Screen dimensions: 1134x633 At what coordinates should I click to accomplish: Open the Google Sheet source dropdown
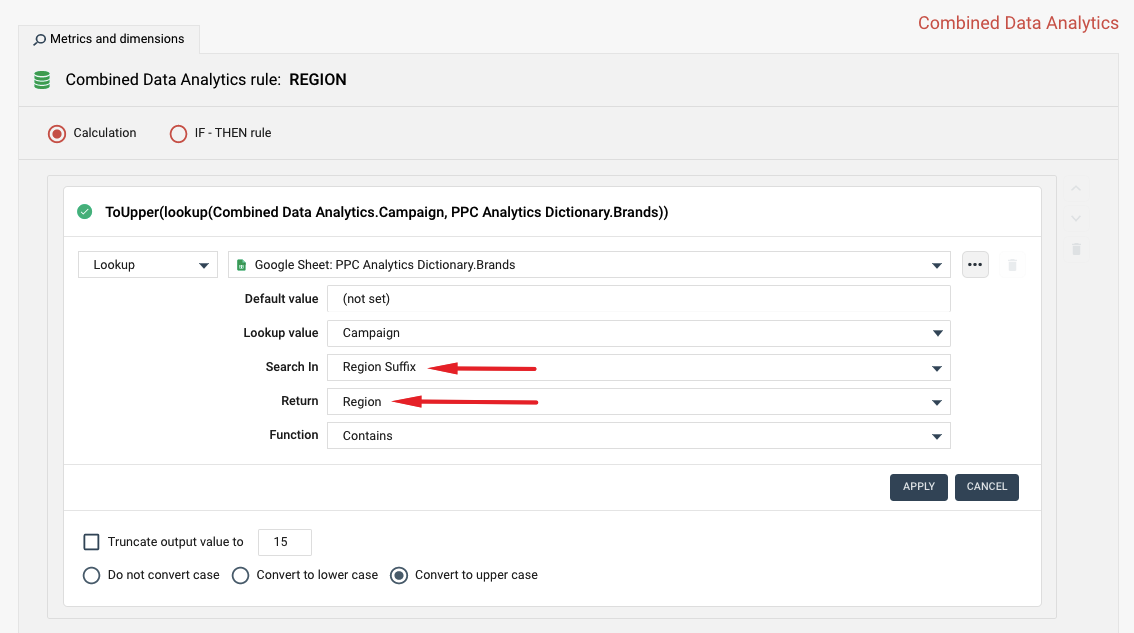[x=589, y=265]
